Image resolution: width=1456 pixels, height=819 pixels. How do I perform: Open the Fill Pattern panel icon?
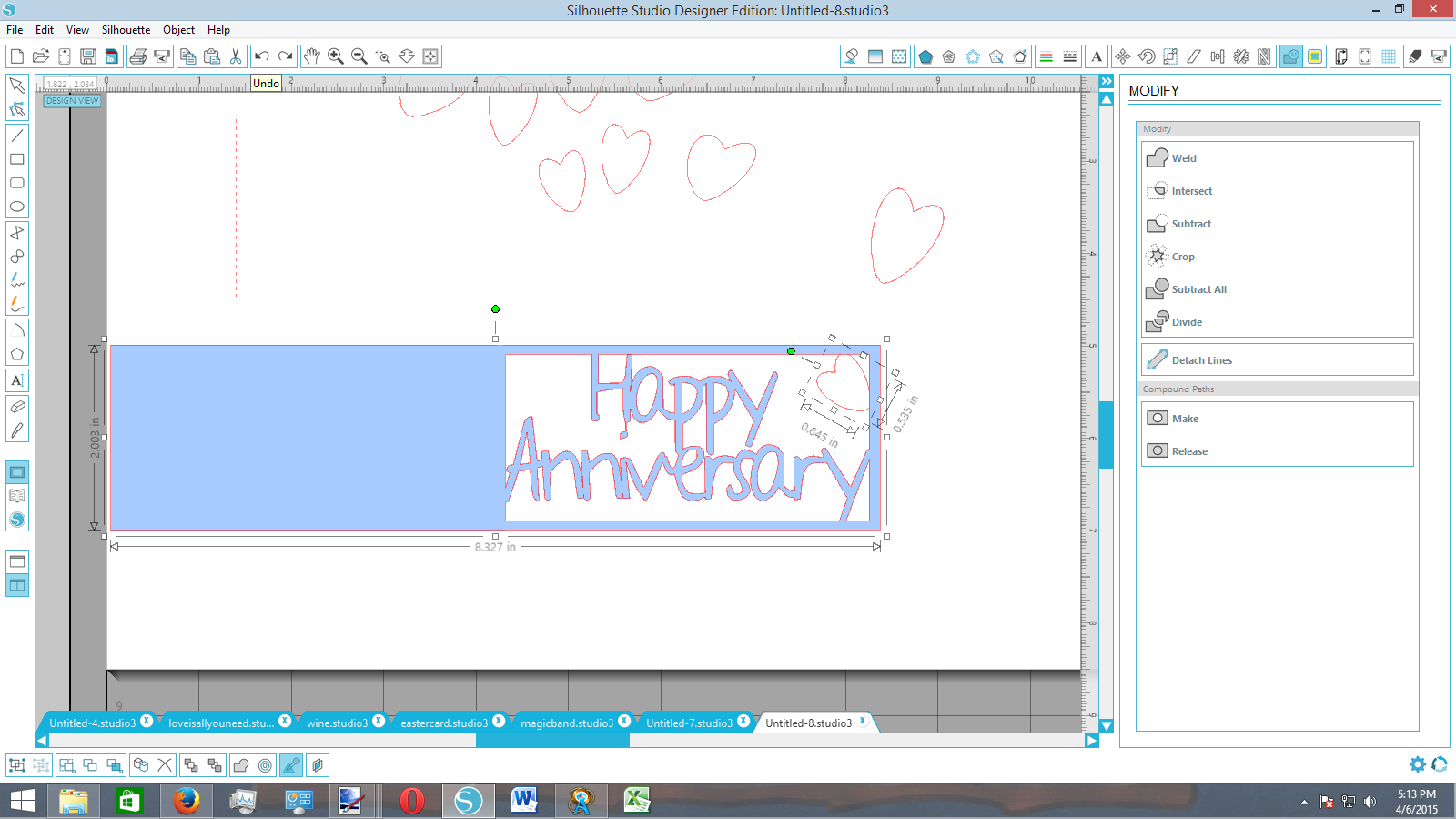(x=898, y=56)
